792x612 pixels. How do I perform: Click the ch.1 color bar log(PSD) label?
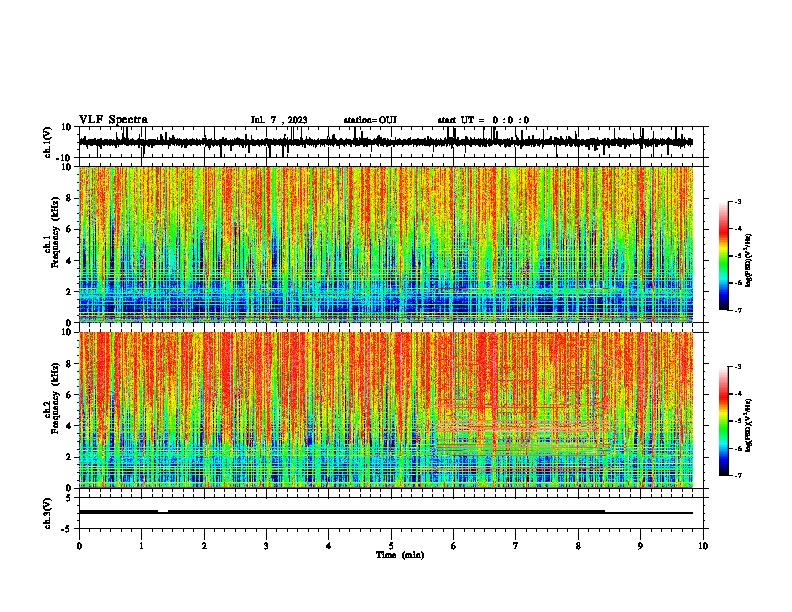(748, 260)
